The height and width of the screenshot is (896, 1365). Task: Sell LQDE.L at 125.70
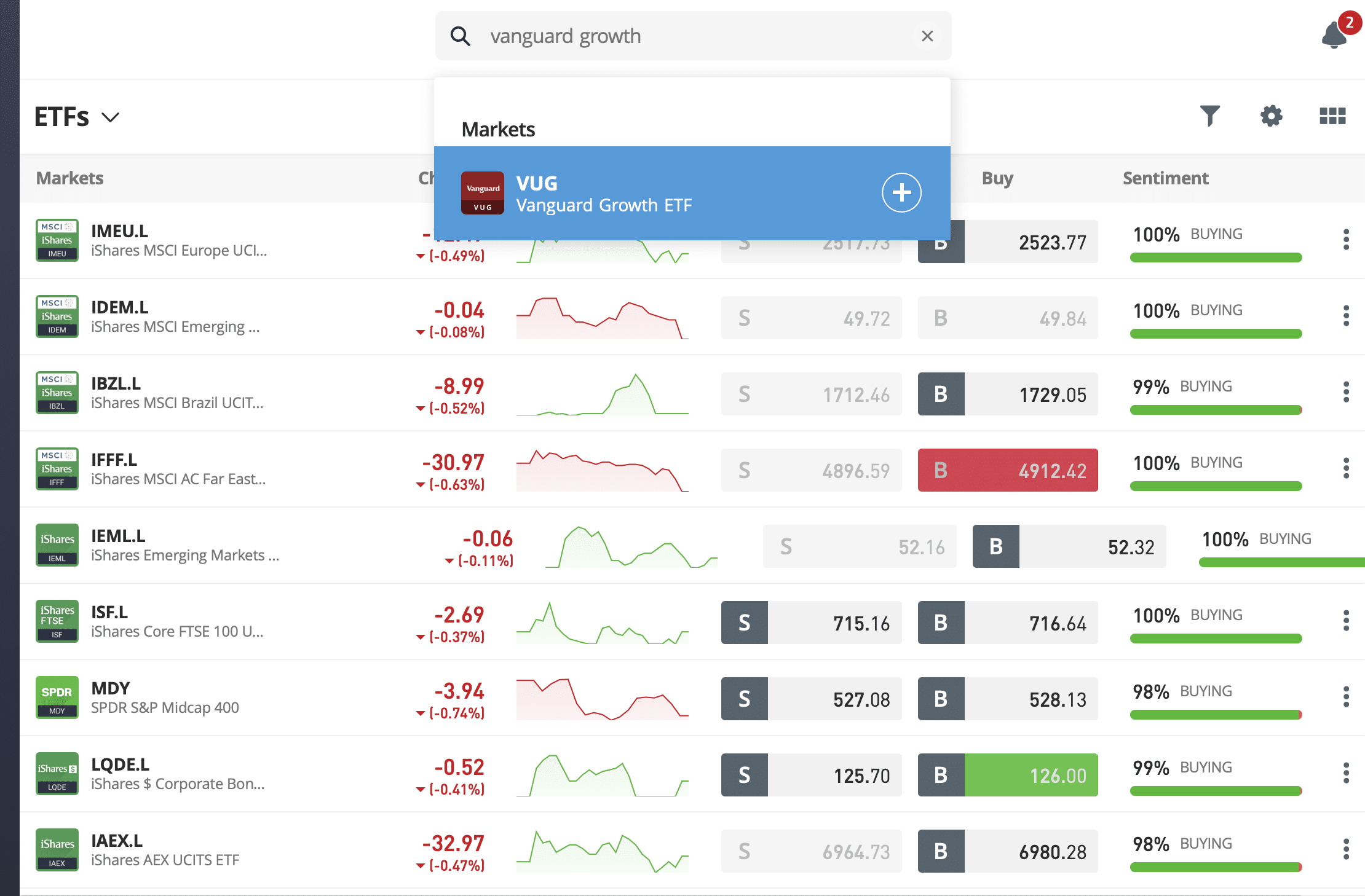coord(812,775)
